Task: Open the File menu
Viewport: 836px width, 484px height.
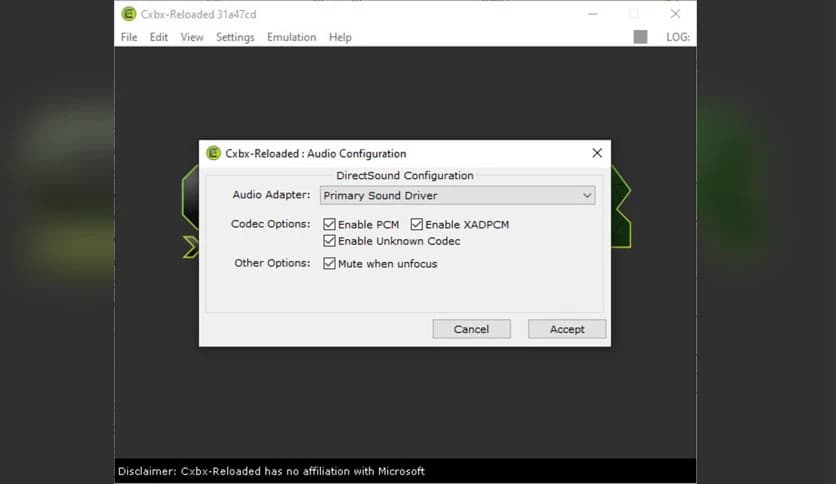Action: (129, 37)
